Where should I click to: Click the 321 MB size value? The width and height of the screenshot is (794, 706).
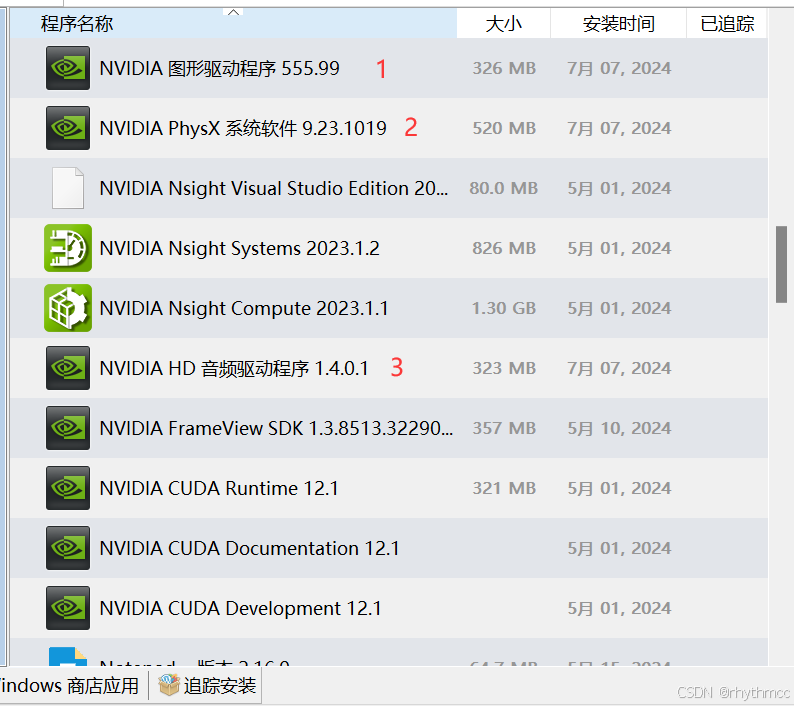504,488
